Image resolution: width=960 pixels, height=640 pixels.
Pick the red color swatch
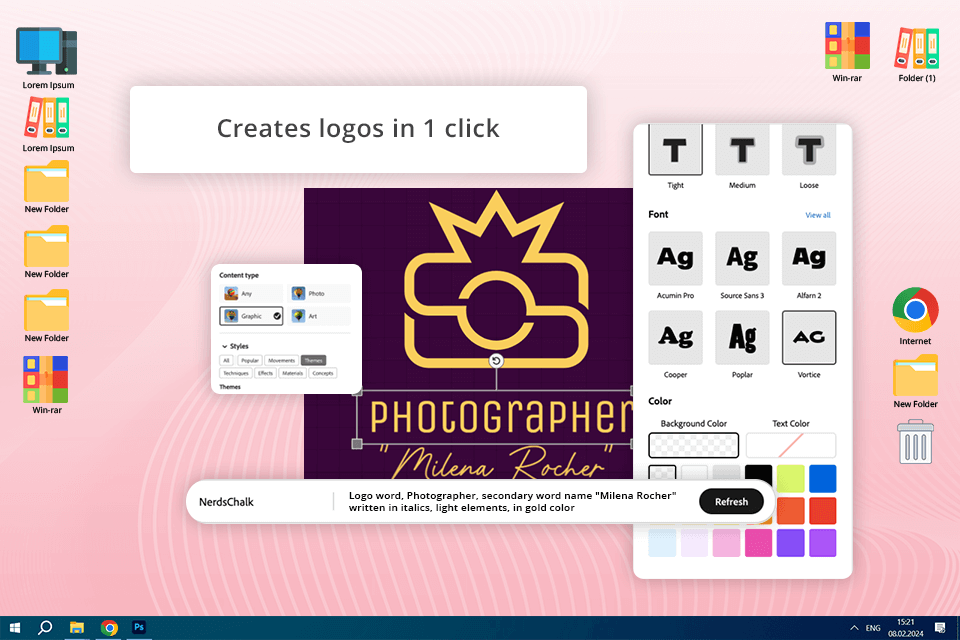coord(822,511)
